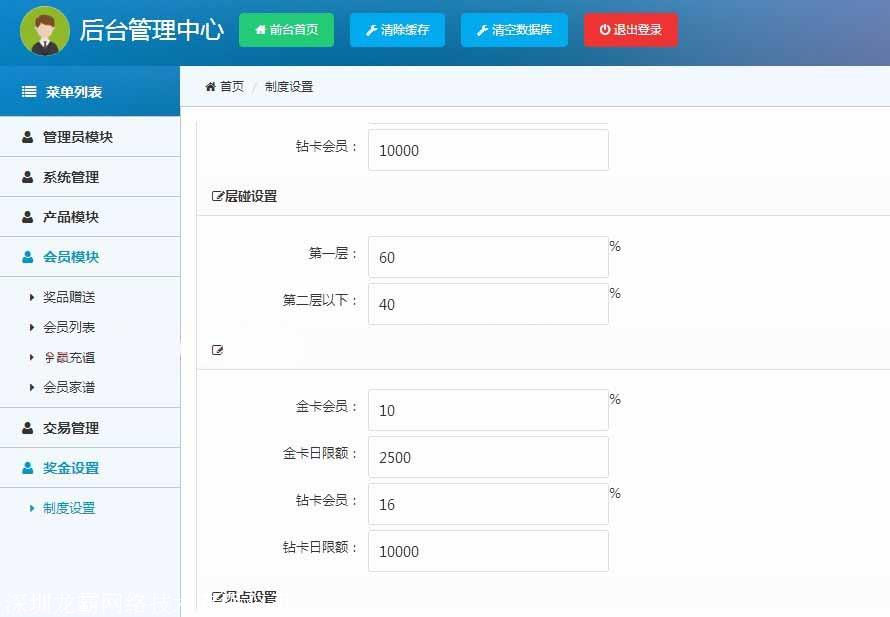Click the user icon next to 管理员模块
Viewport: 890px width, 617px height.
pyautogui.click(x=27, y=138)
